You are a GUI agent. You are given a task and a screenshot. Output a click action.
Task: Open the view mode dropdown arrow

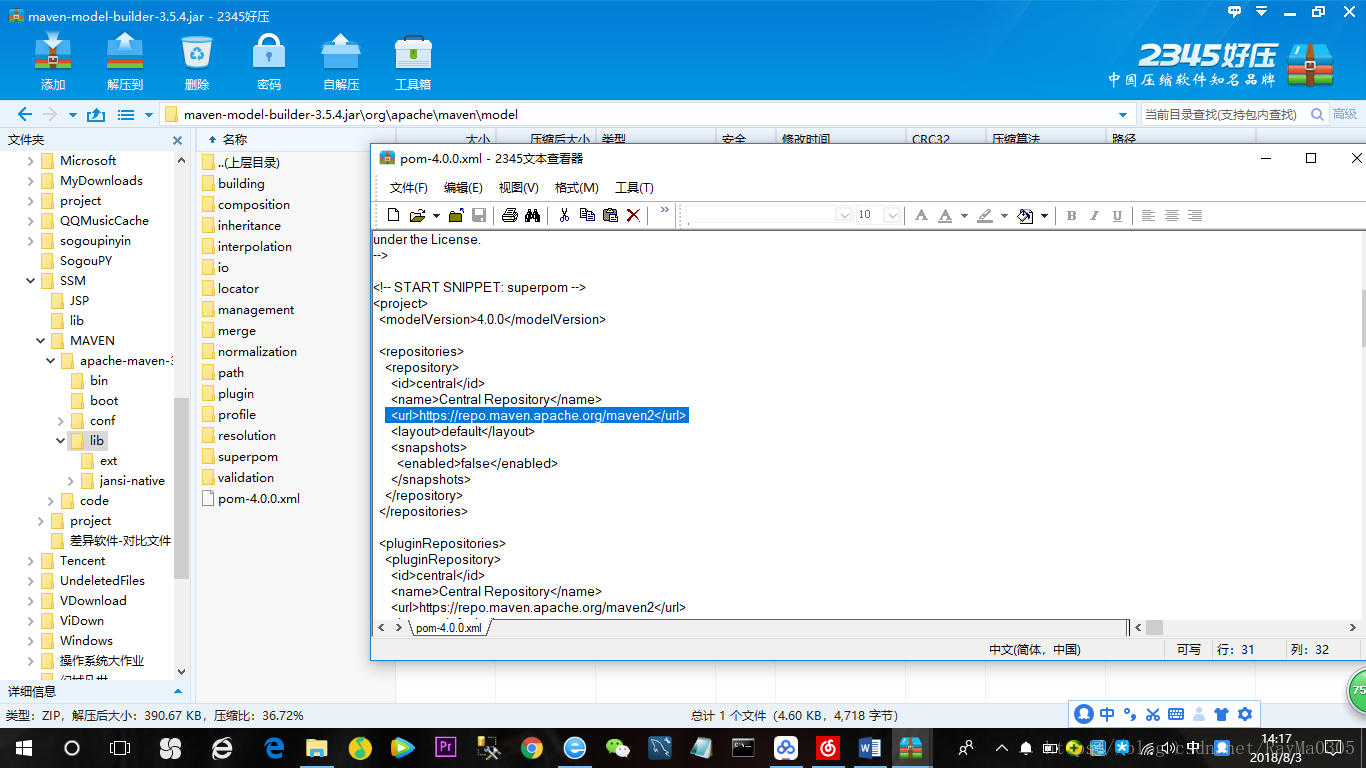pyautogui.click(x=149, y=114)
